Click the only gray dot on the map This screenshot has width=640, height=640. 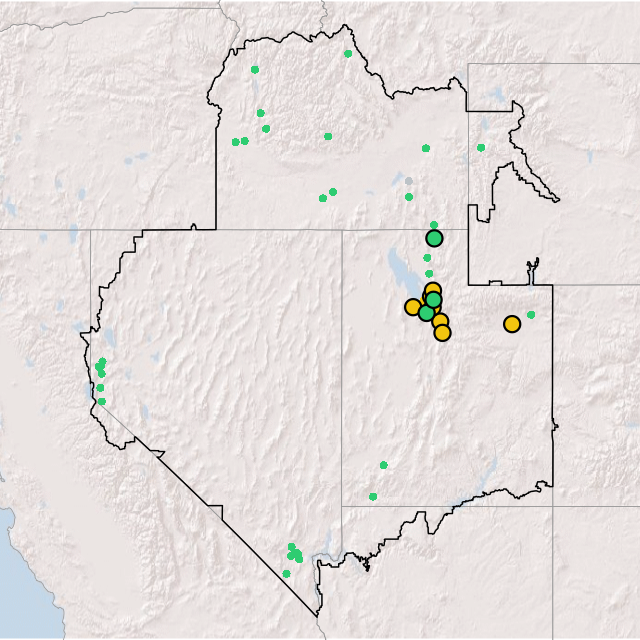(408, 181)
